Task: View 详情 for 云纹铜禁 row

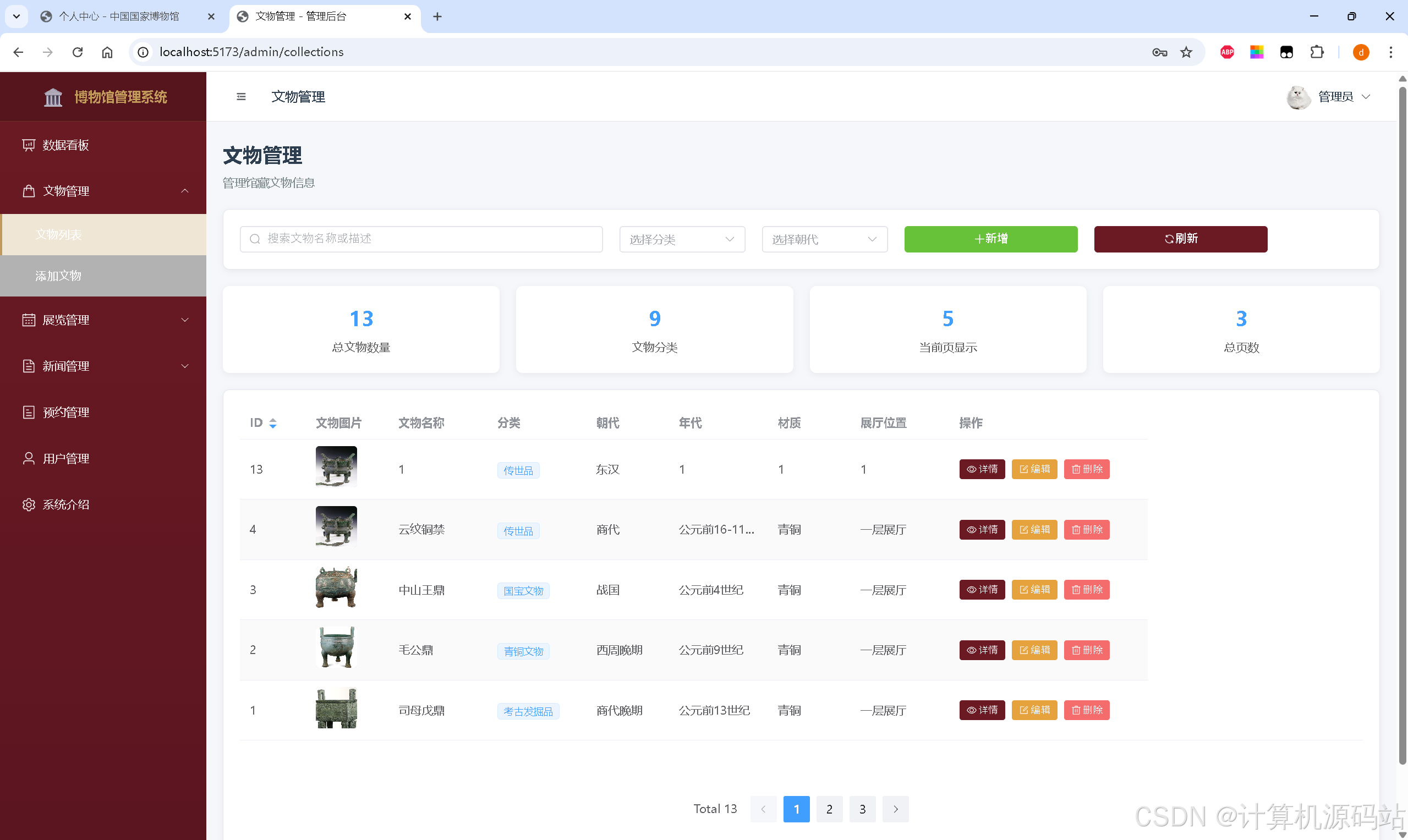Action: pos(982,529)
